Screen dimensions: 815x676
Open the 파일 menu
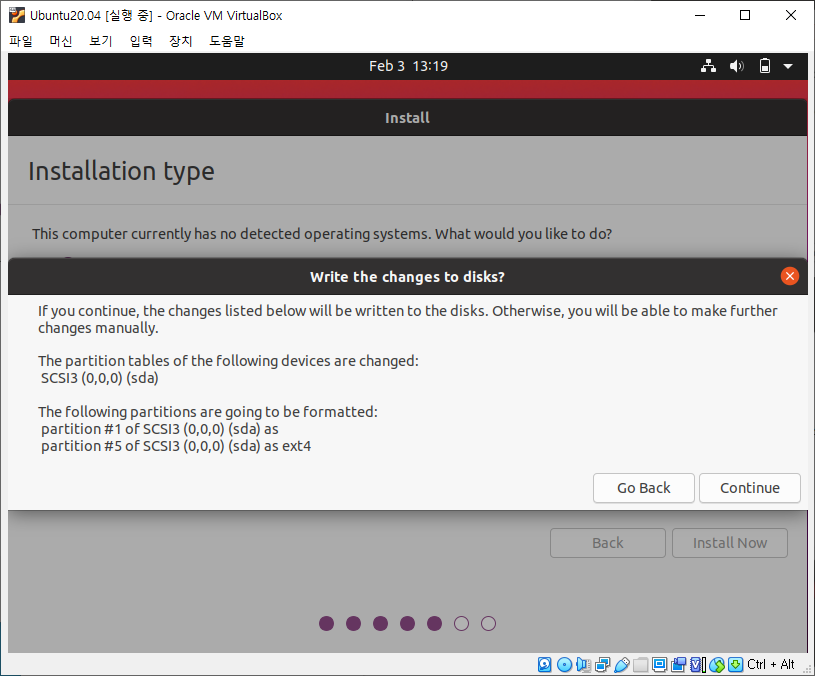tap(21, 41)
